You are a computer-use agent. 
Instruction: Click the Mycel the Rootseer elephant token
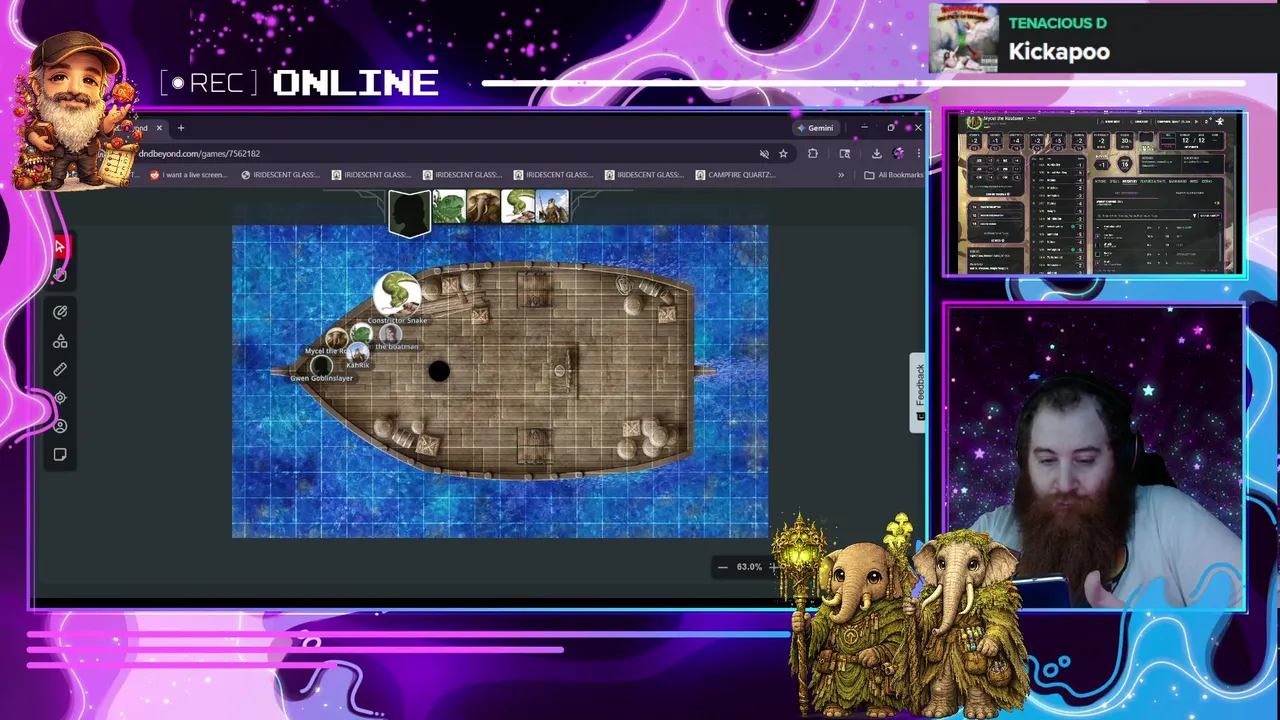pyautogui.click(x=335, y=339)
